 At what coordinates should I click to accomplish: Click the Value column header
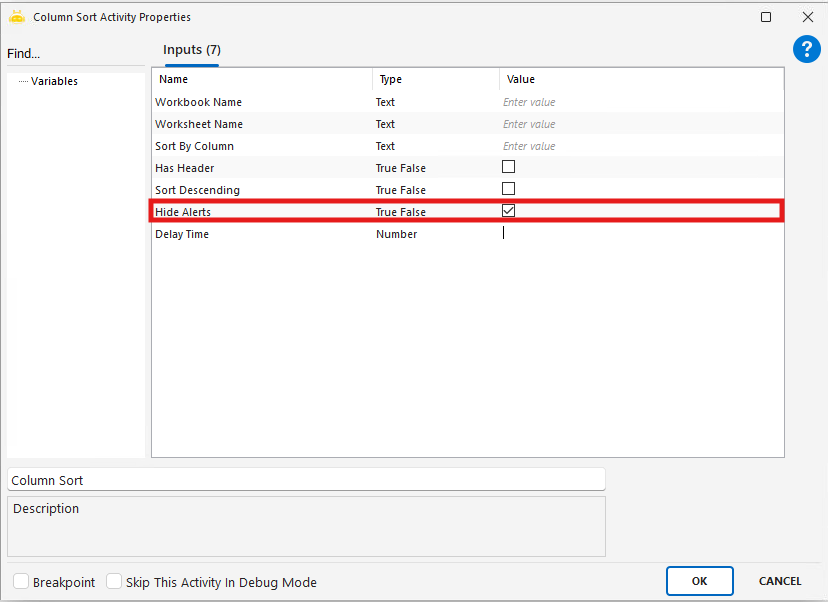(x=520, y=79)
